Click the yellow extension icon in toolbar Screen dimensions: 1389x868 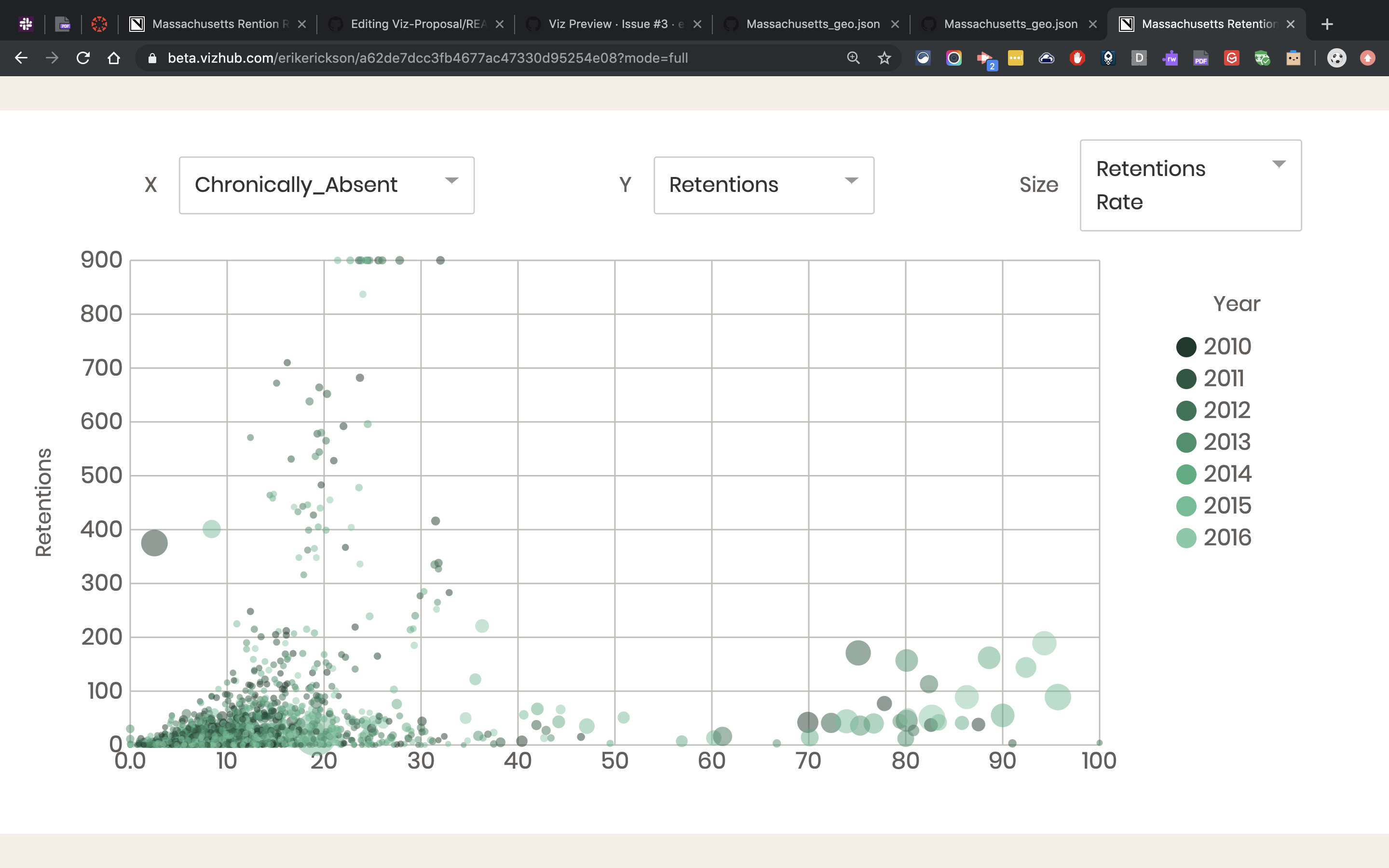pos(1015,58)
